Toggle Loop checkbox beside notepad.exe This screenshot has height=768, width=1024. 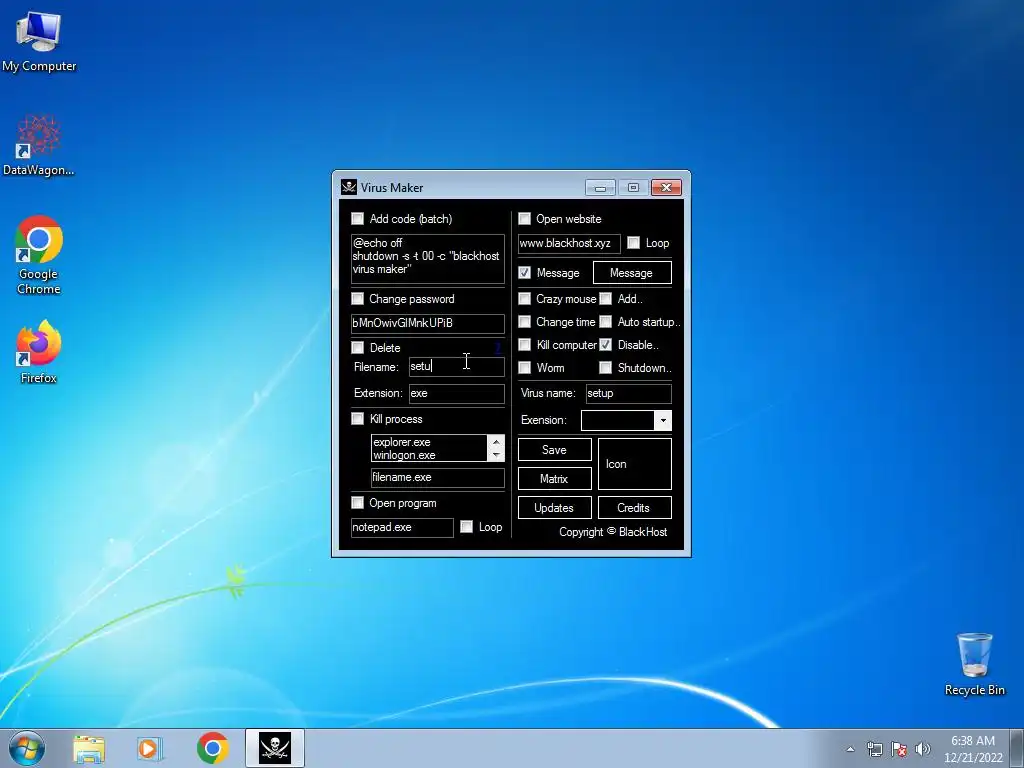pos(466,527)
